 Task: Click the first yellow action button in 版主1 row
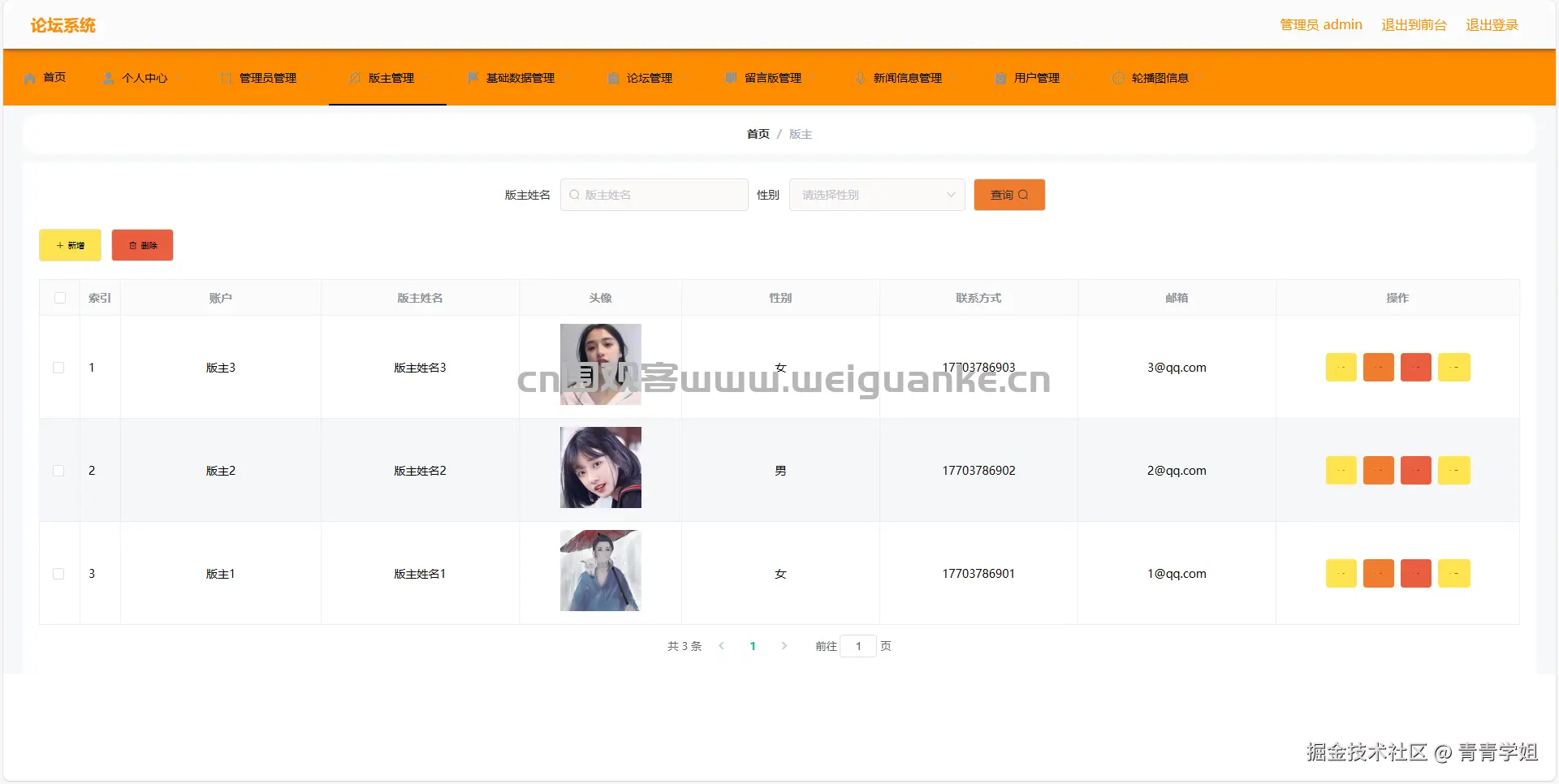pyautogui.click(x=1341, y=574)
